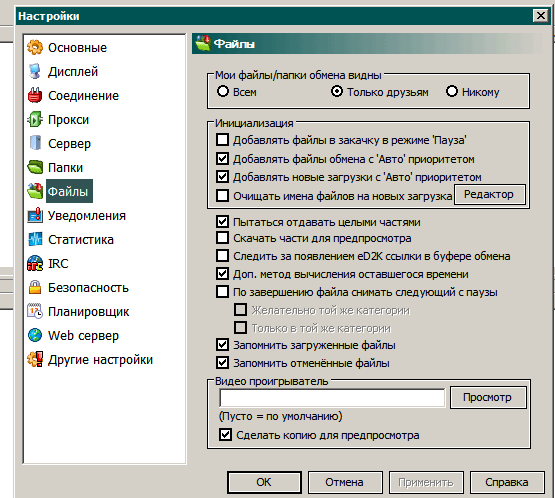The image size is (555, 498).
Task: Open the IRC globe icon
Action: 35,263
